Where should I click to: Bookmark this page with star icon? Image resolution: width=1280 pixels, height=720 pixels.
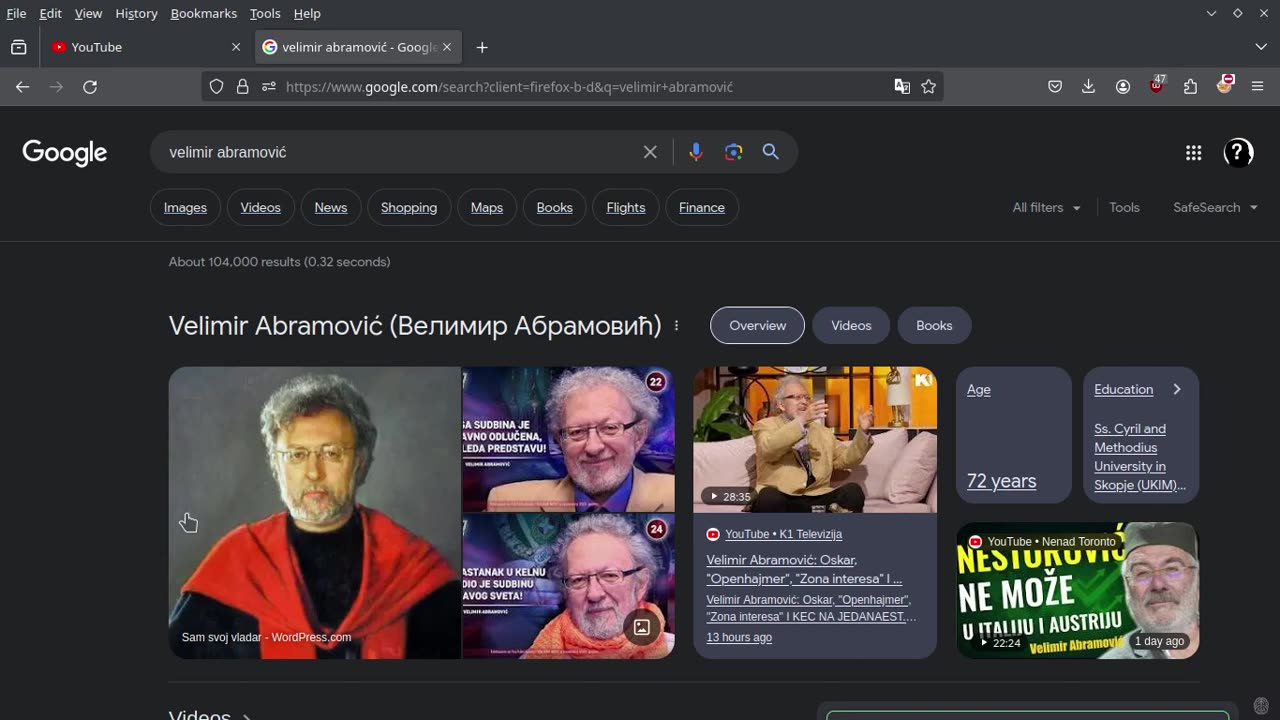(929, 87)
